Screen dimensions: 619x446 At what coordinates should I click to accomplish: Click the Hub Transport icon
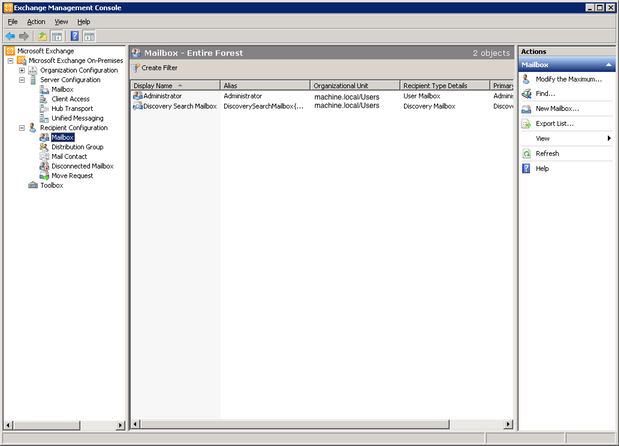pyautogui.click(x=44, y=109)
